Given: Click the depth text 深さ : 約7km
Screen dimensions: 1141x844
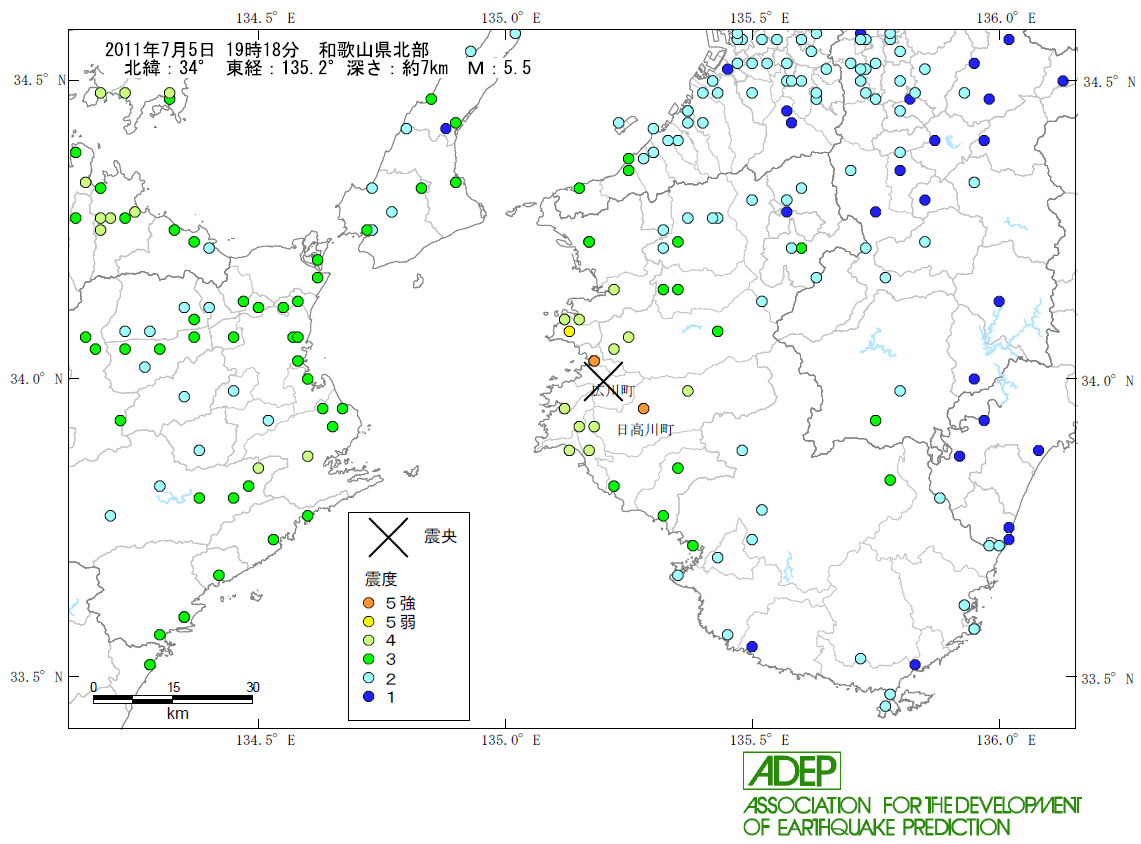Looking at the screenshot, I should (397, 68).
